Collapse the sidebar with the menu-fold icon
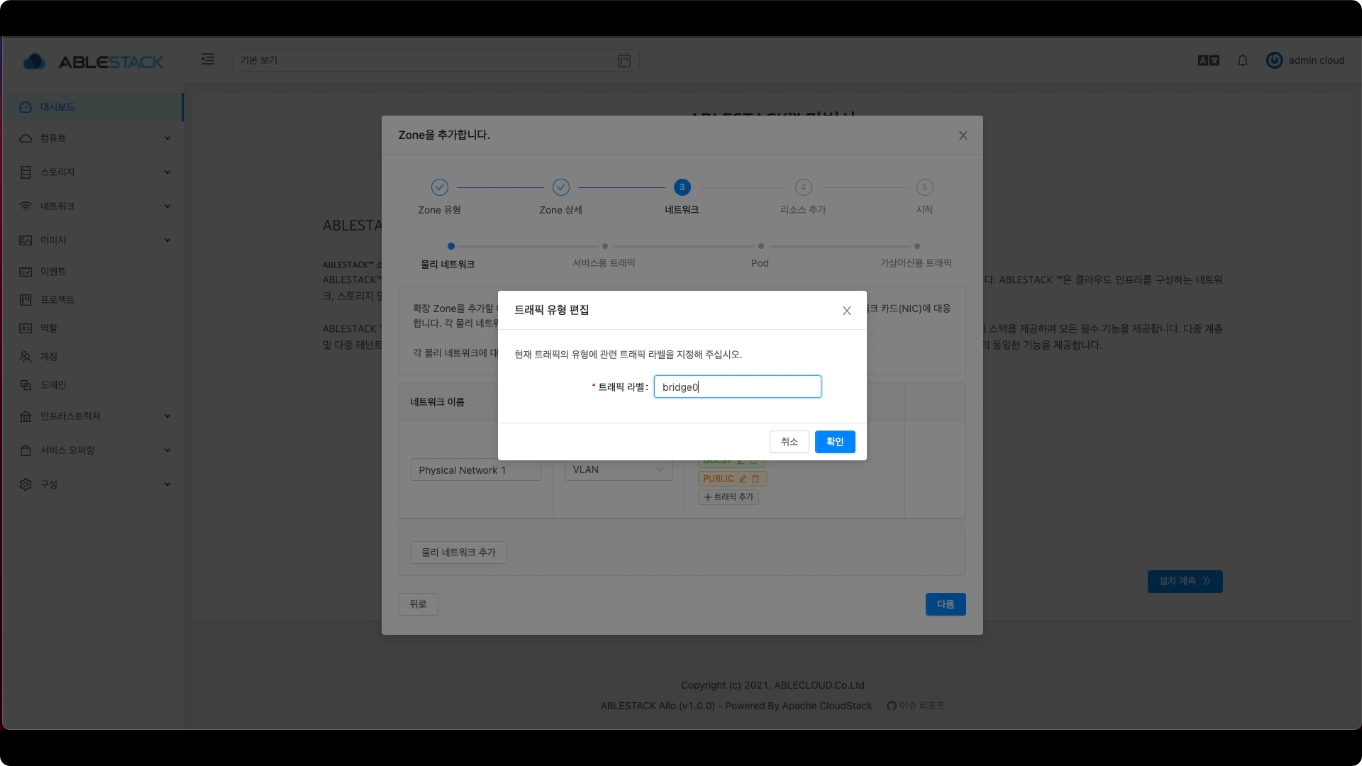The width and height of the screenshot is (1362, 766). (x=208, y=60)
